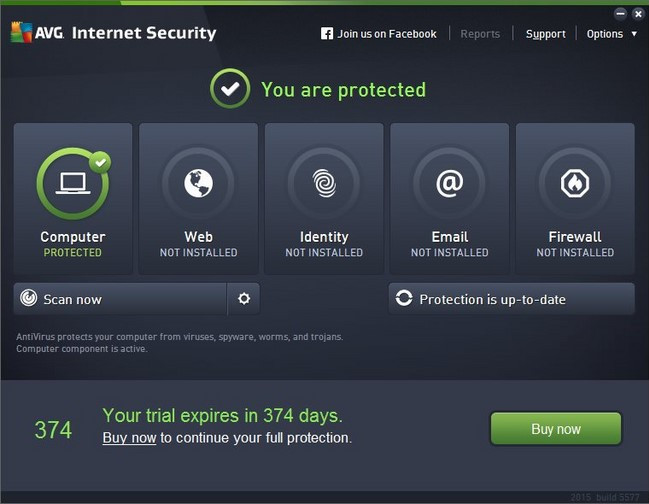The image size is (649, 504).
Task: Click the green Buy now button
Action: click(x=556, y=429)
